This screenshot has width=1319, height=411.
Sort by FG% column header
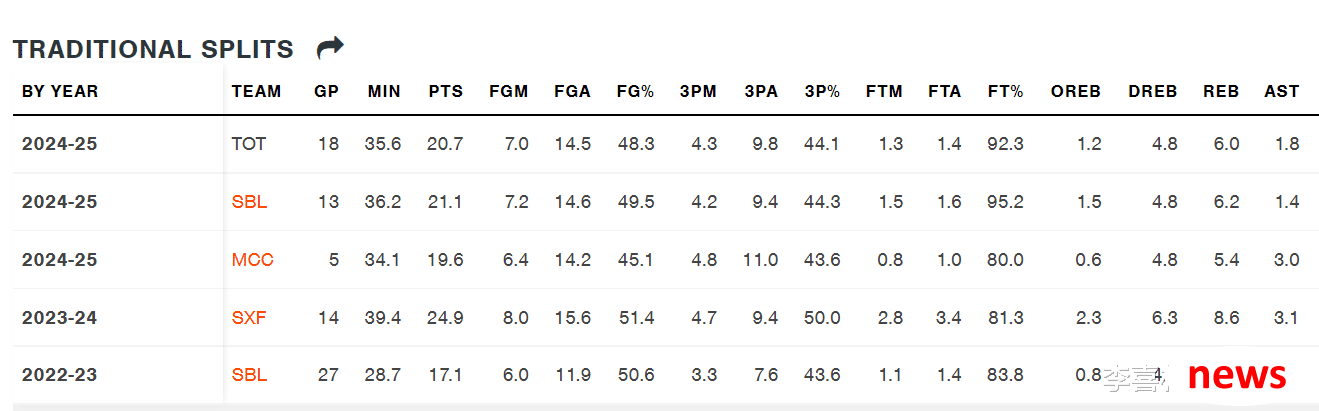[x=635, y=91]
